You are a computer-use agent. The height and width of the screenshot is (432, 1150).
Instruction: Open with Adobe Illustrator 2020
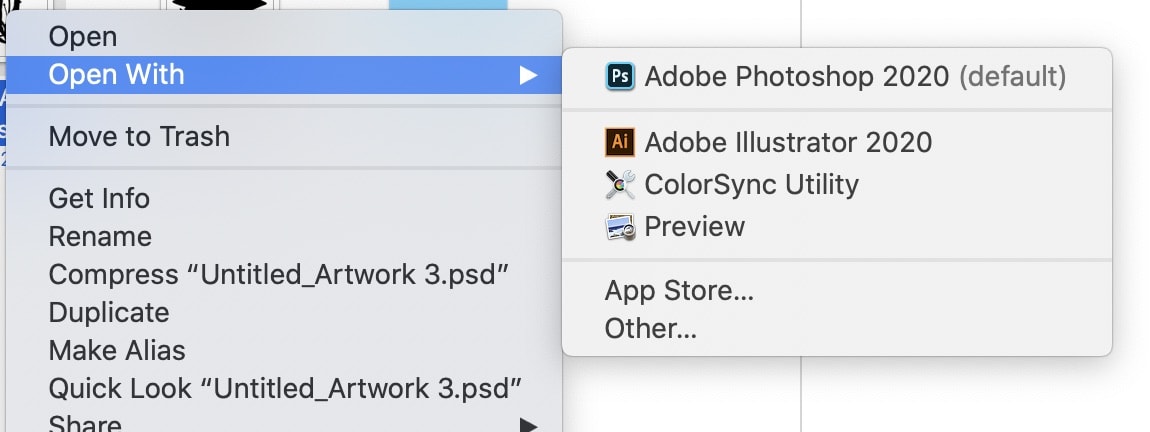click(837, 142)
